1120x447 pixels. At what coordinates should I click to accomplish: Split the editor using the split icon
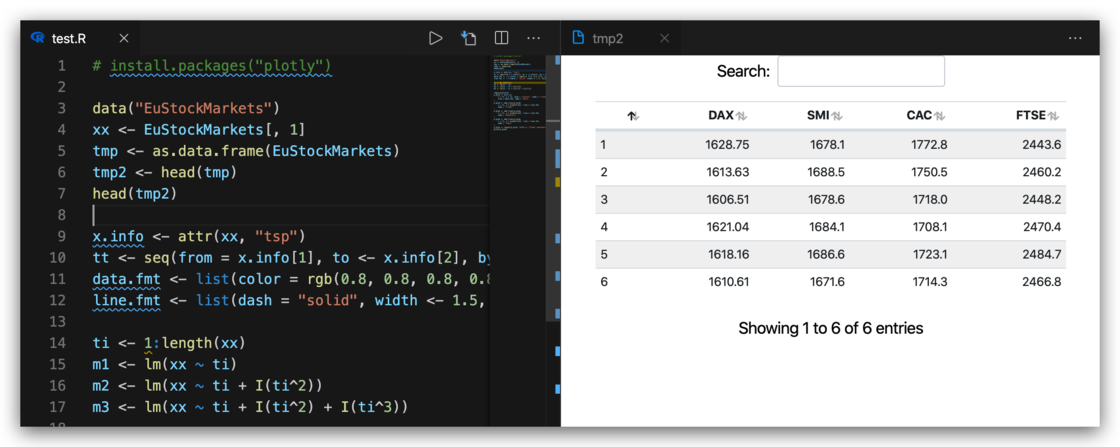[502, 38]
